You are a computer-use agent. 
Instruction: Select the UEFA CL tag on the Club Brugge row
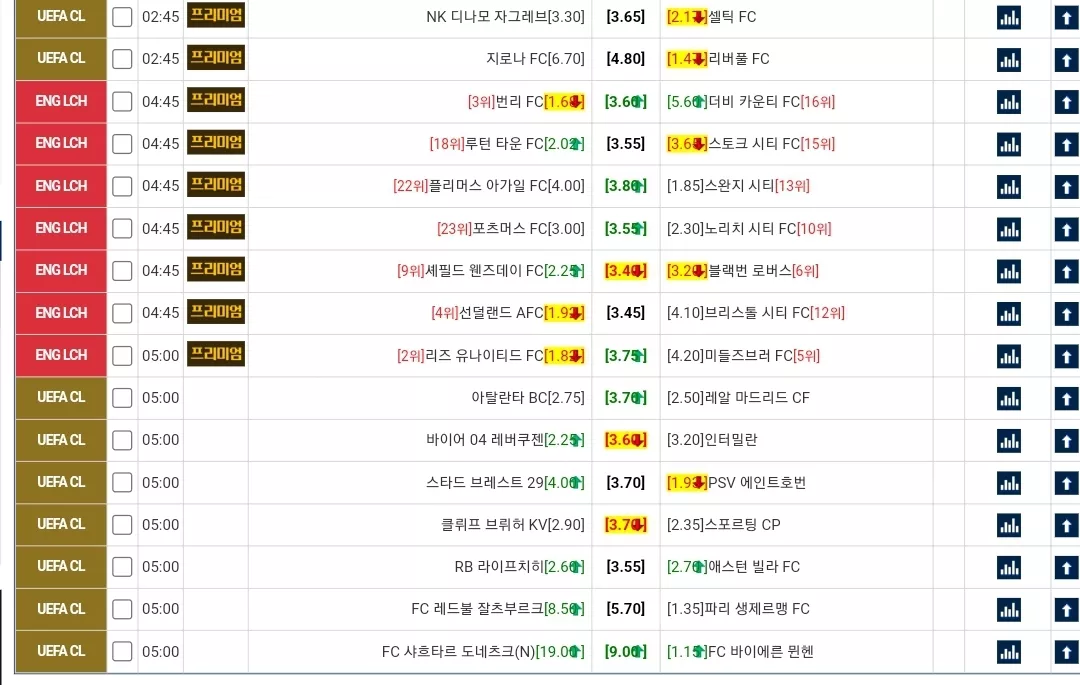coord(61,524)
